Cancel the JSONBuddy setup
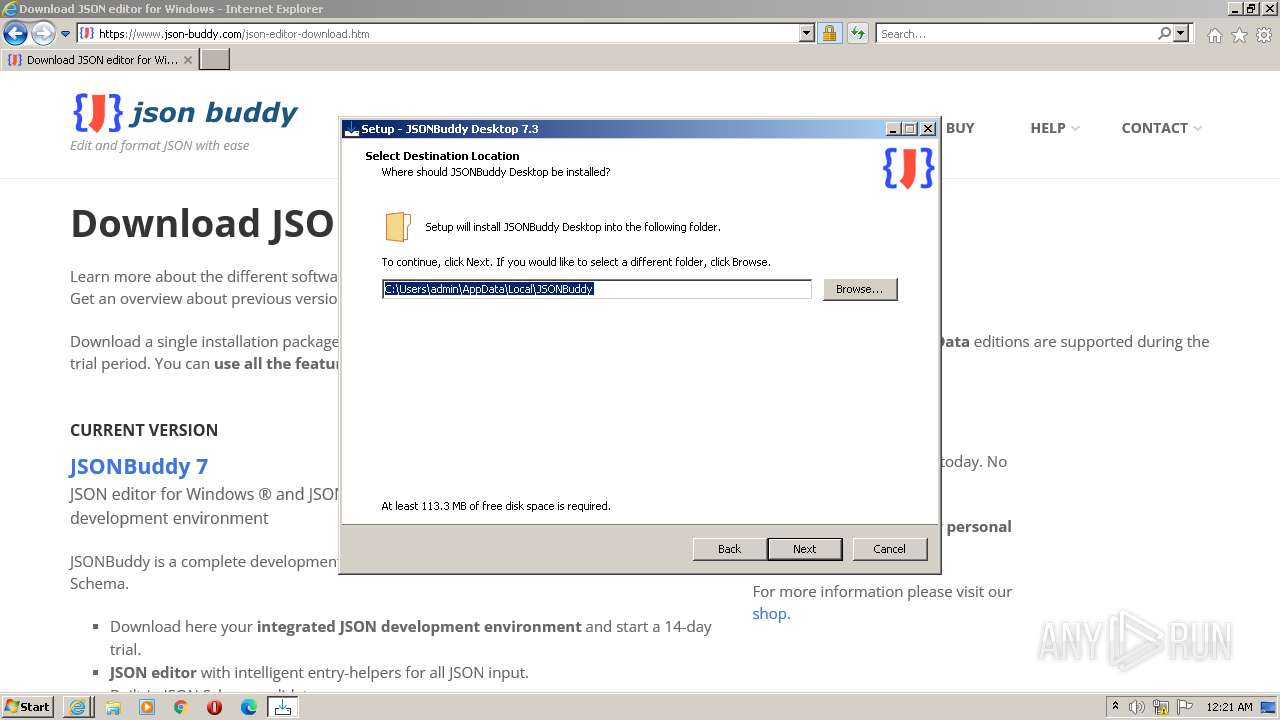This screenshot has height=720, width=1280. 889,549
